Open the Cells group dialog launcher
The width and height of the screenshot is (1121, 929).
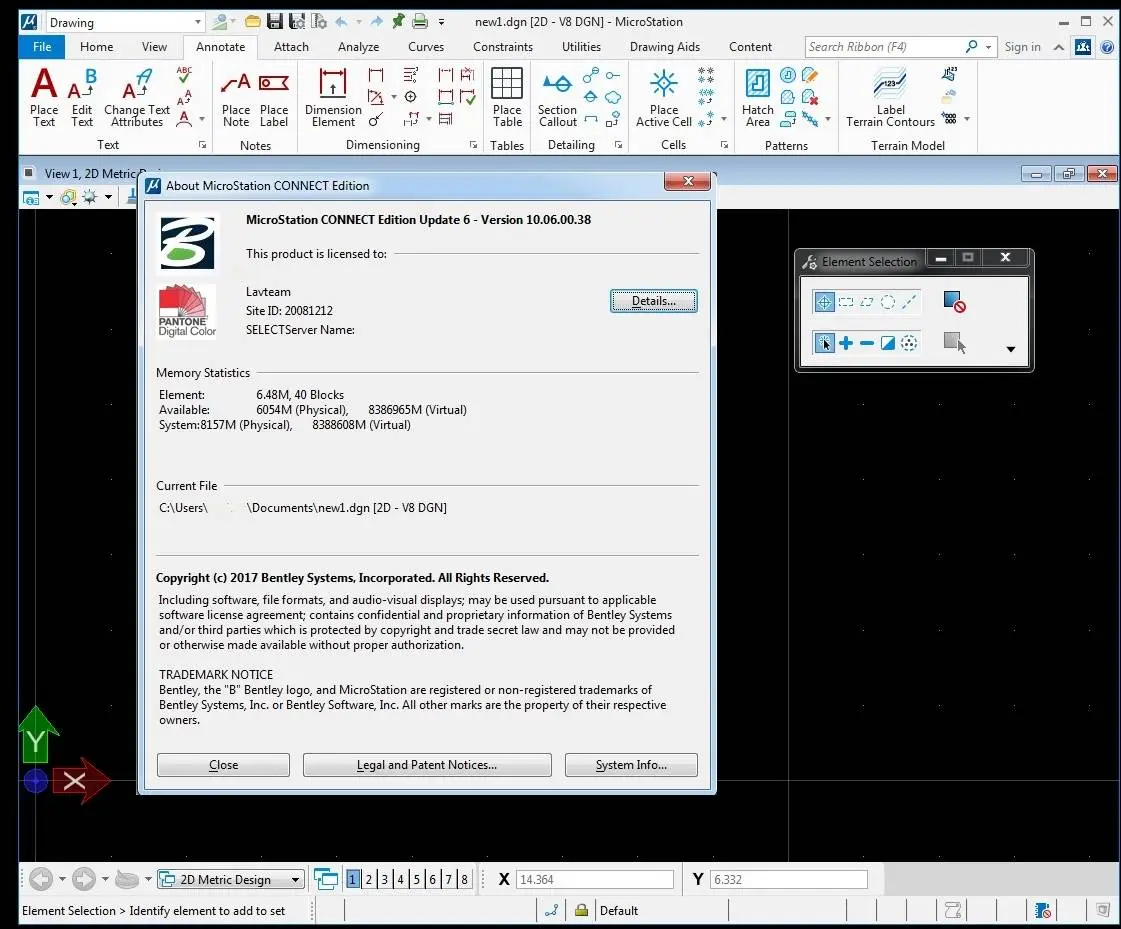click(724, 144)
